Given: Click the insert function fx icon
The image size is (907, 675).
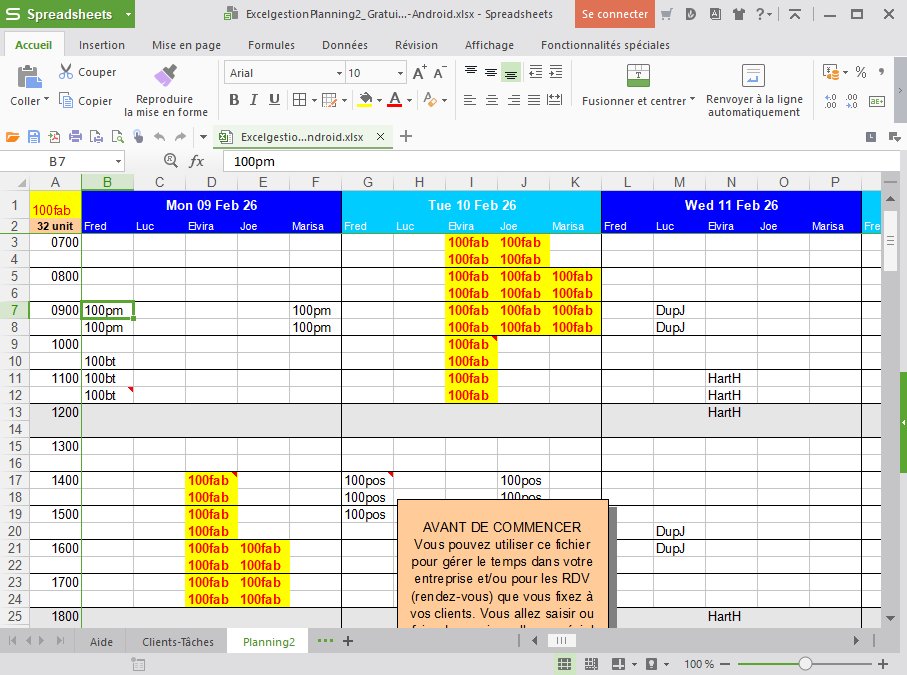Looking at the screenshot, I should [197, 161].
